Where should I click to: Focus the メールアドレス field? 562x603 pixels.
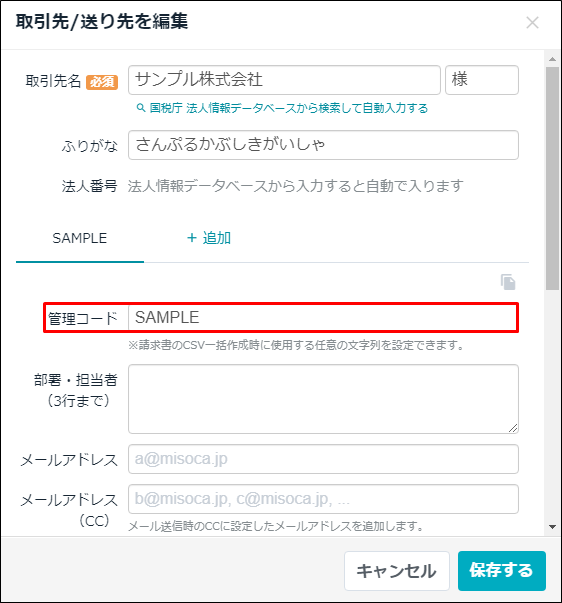click(x=323, y=459)
